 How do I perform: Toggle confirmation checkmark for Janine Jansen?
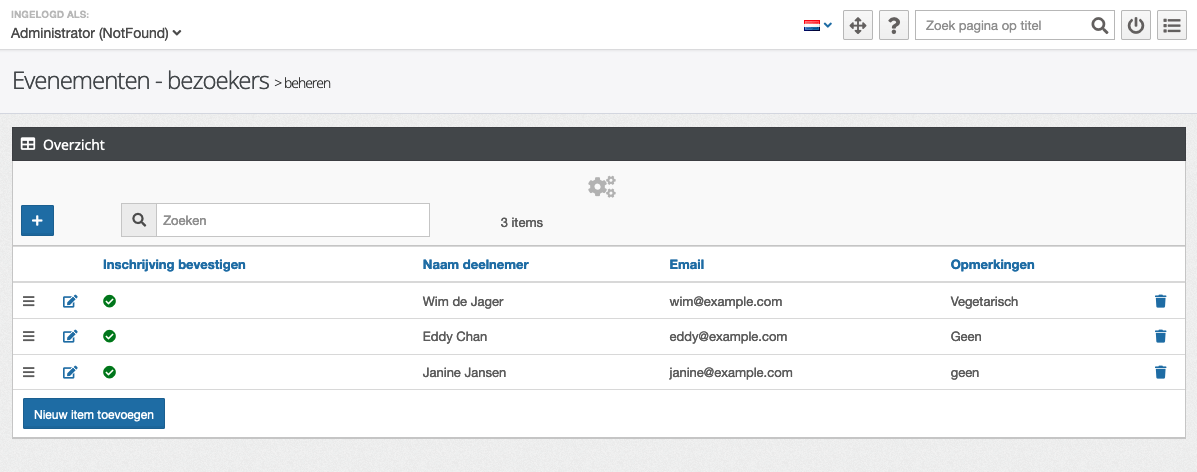110,373
